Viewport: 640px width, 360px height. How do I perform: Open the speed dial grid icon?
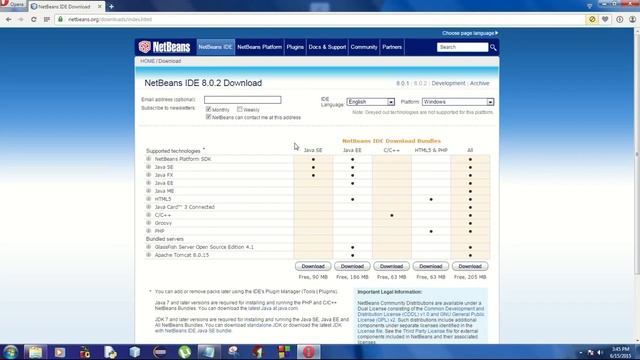(47, 19)
